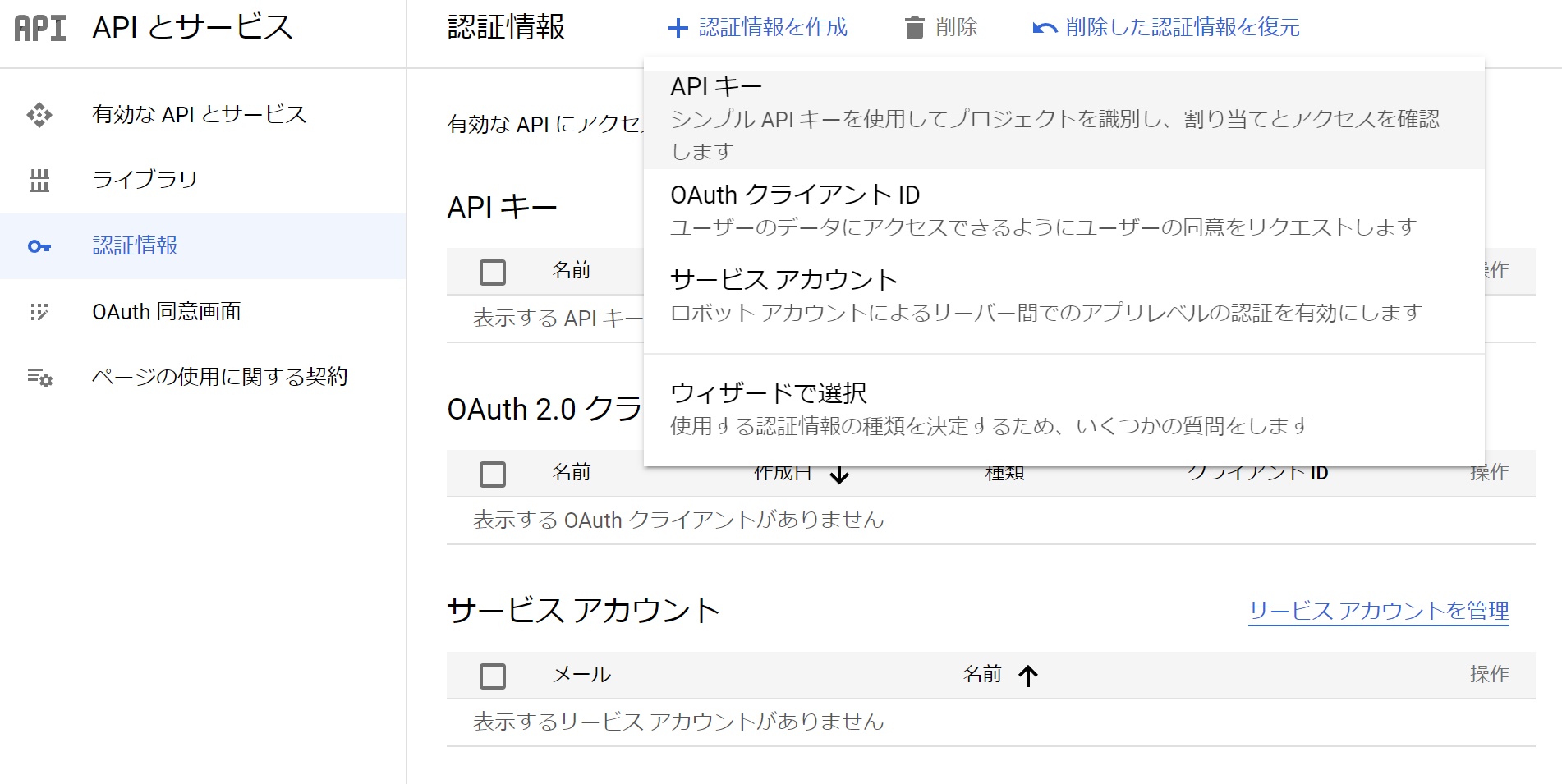The width and height of the screenshot is (1562, 784).
Task: Click the 名前 column header of service accounts
Action: click(982, 675)
